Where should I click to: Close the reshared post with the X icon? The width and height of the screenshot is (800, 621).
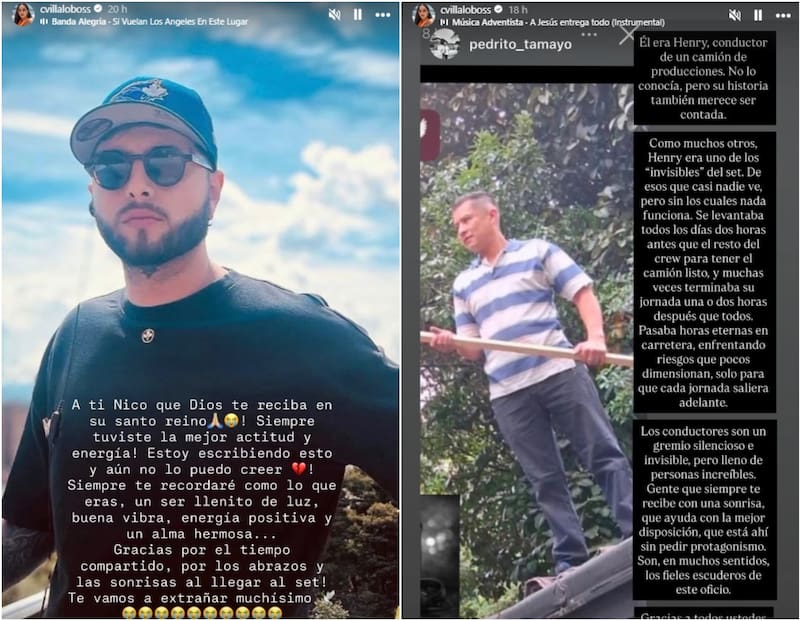coord(627,35)
